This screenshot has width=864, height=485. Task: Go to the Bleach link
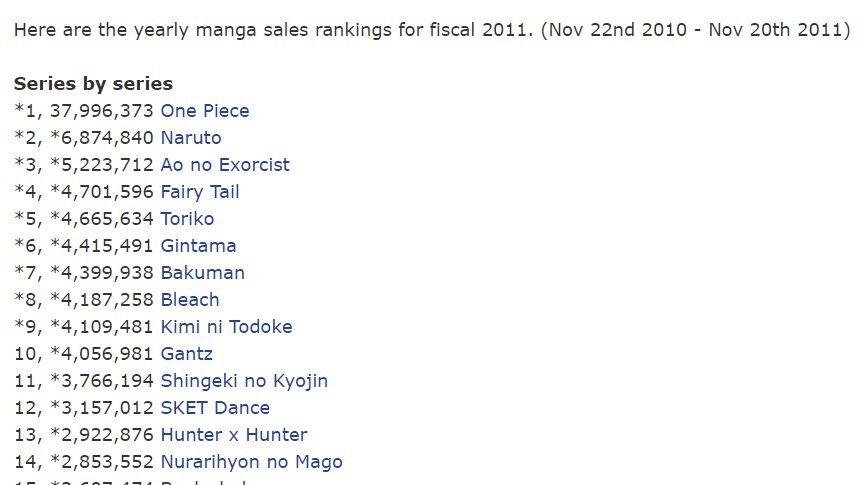[x=189, y=300]
